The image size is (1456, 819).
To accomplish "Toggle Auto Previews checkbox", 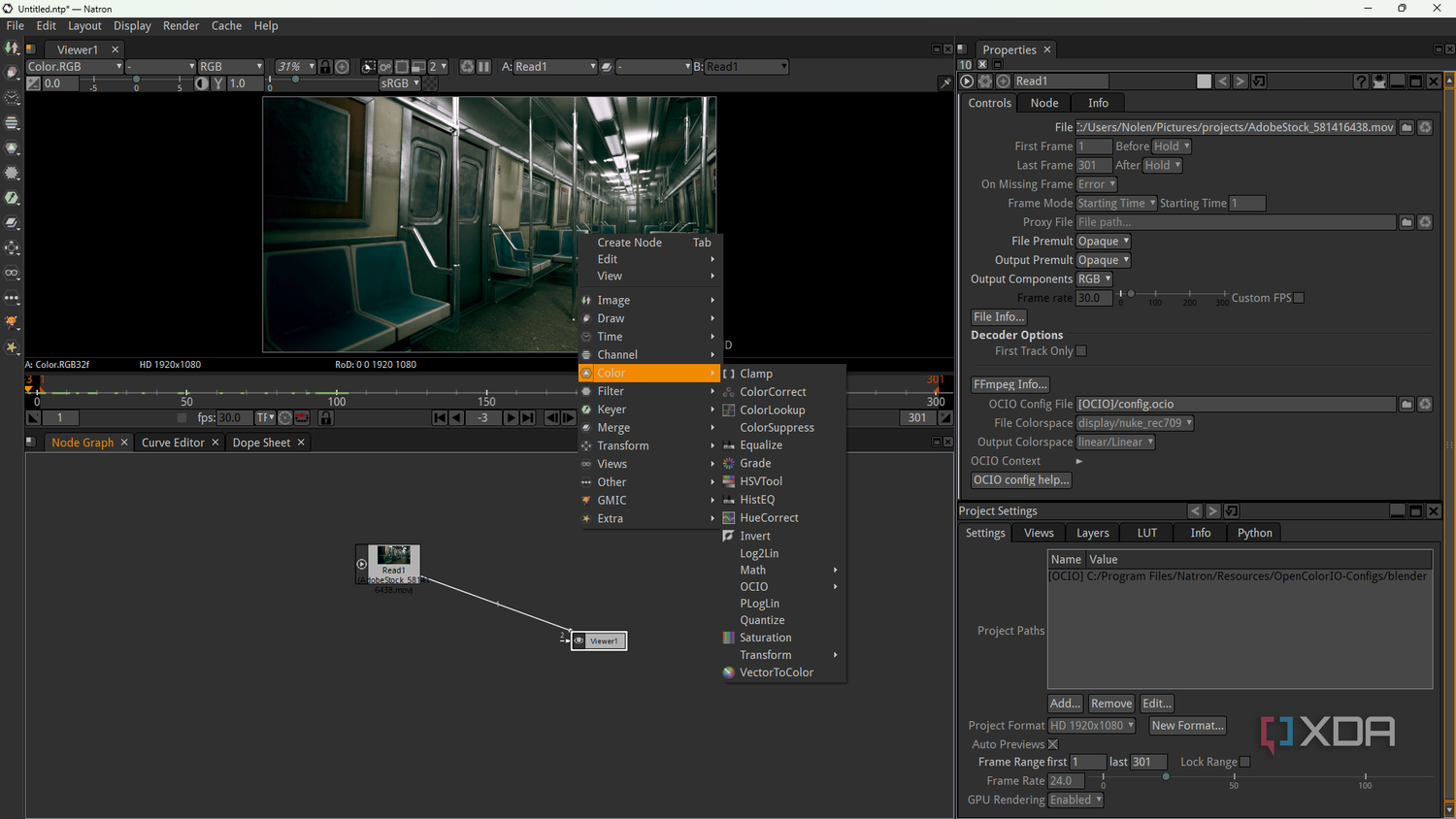I will 1053,744.
